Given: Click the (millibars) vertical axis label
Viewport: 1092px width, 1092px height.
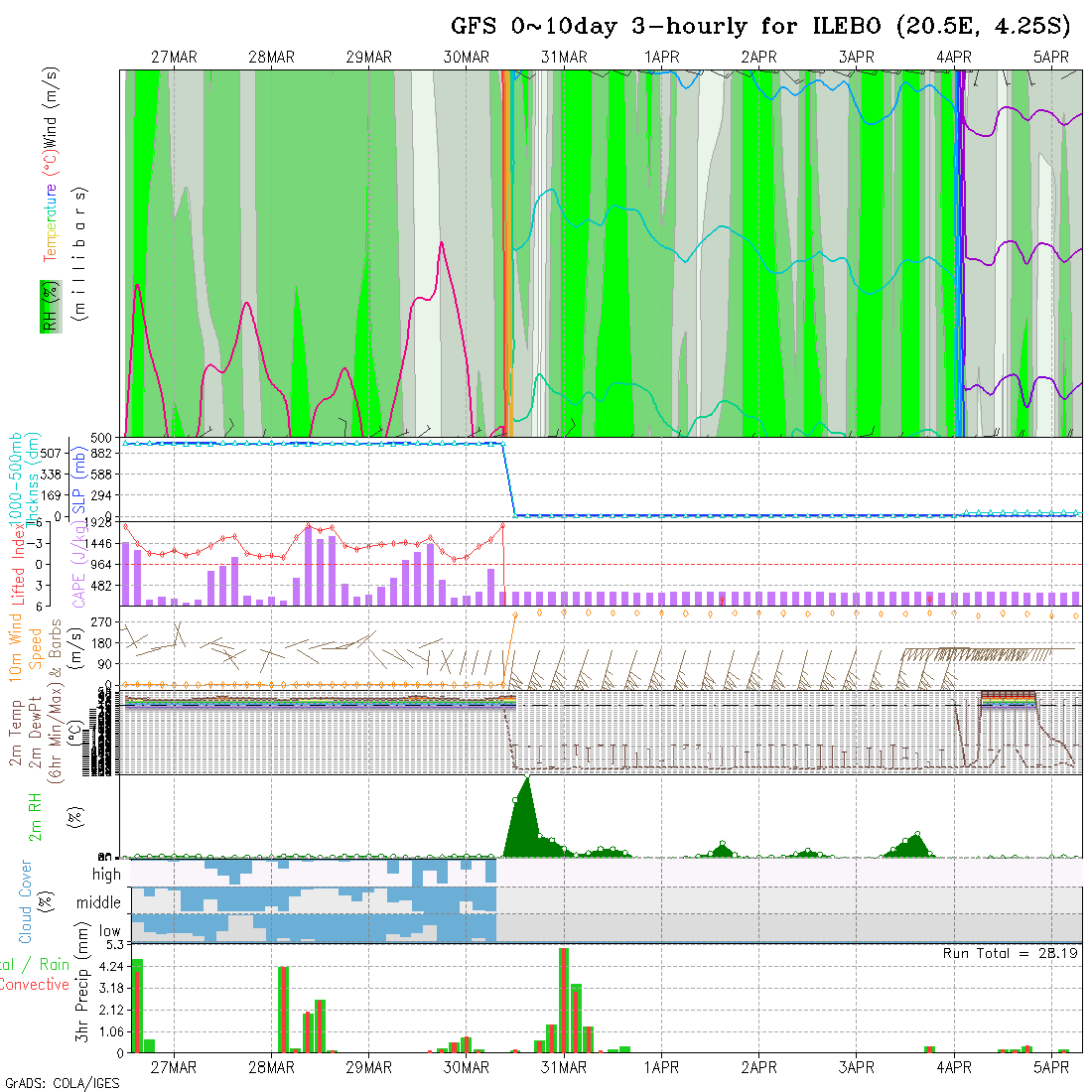Looking at the screenshot, I should (x=79, y=253).
